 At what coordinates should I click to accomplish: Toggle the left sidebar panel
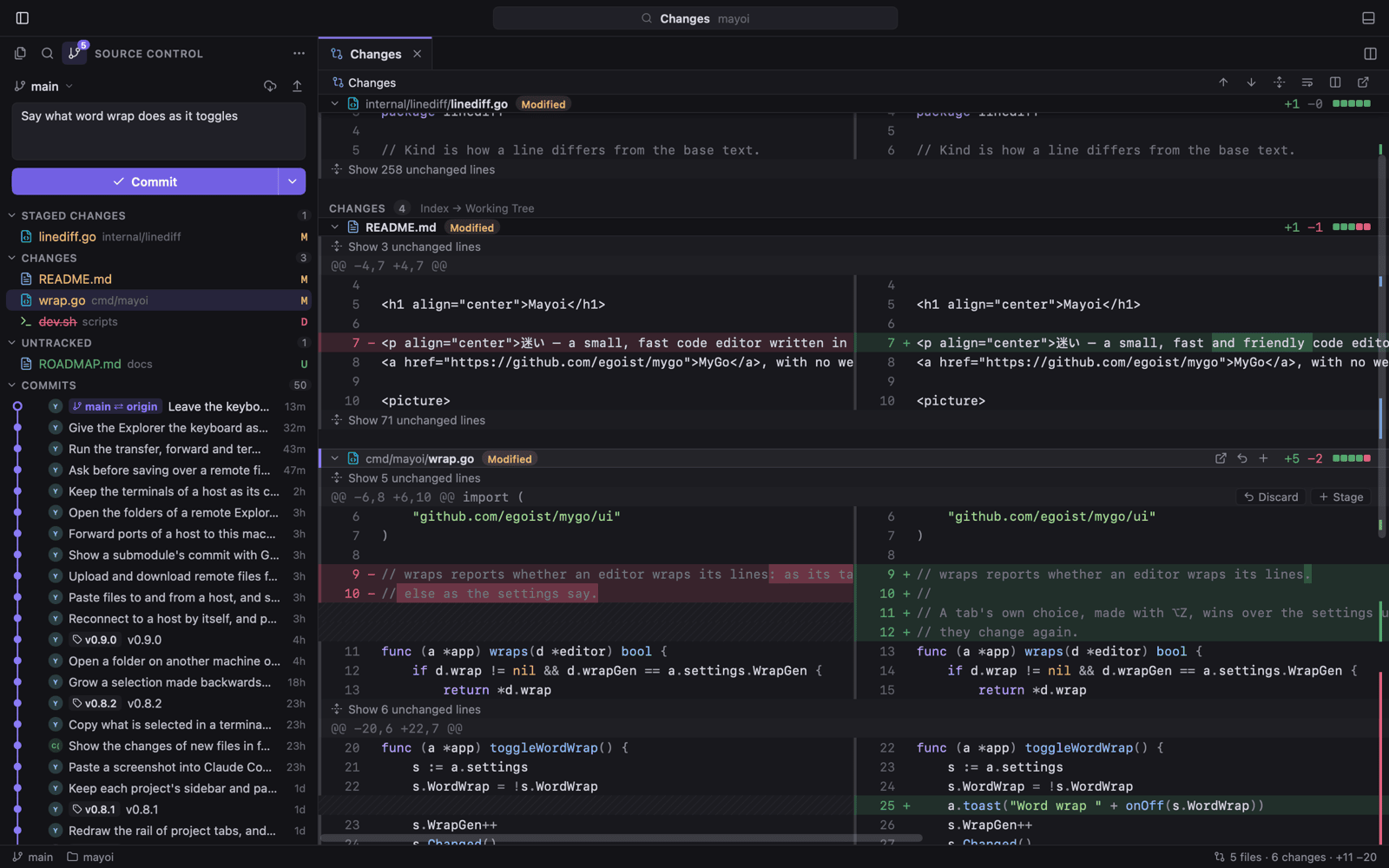point(23,18)
